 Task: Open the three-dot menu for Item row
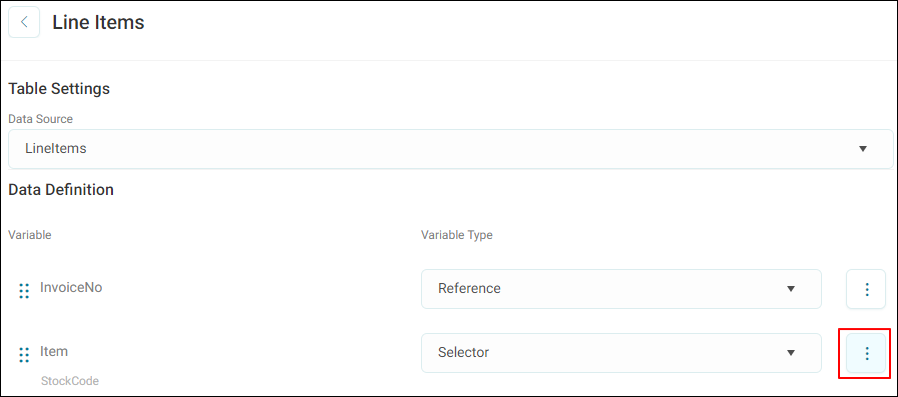867,353
